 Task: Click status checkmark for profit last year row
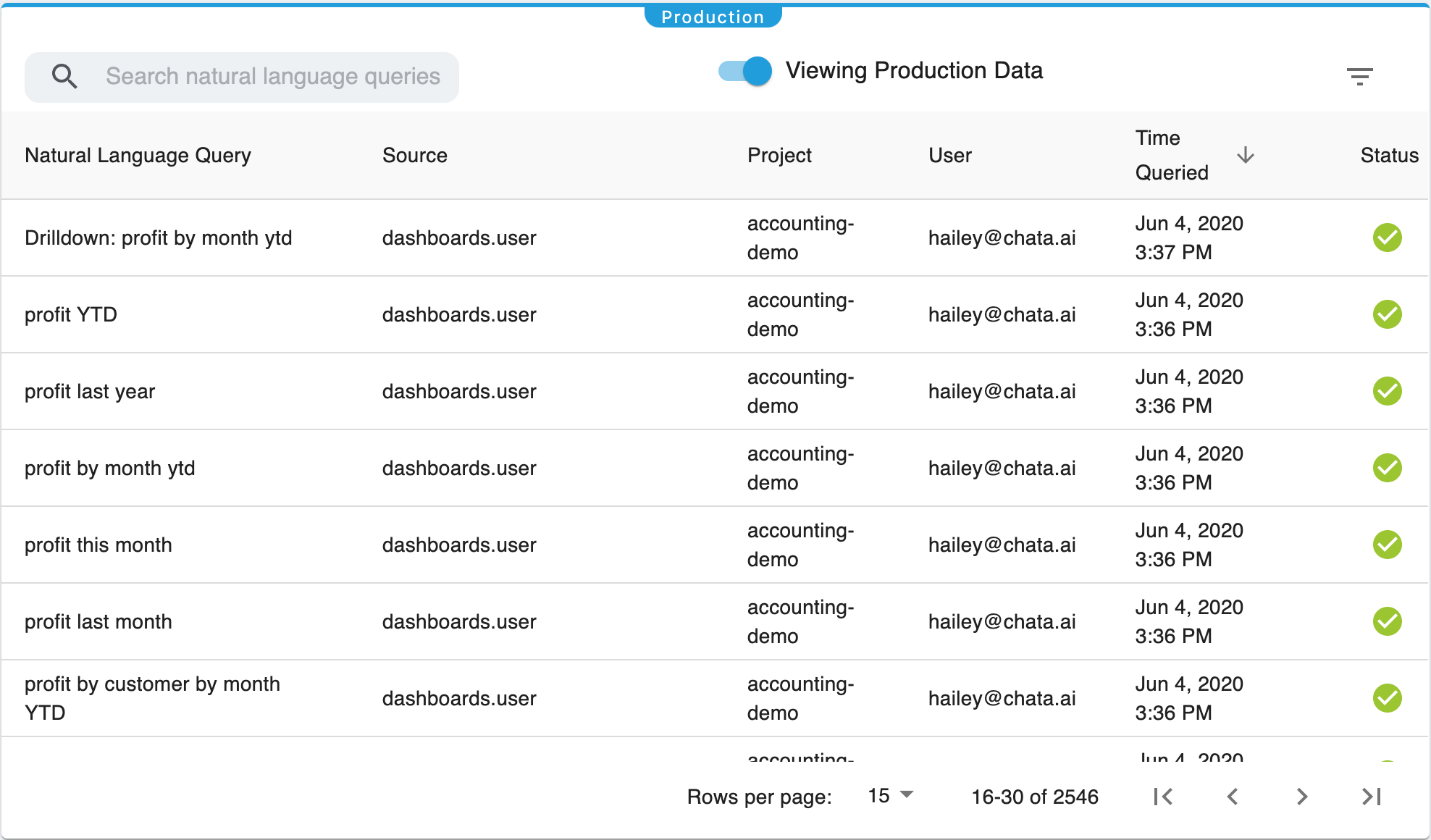pos(1387,391)
